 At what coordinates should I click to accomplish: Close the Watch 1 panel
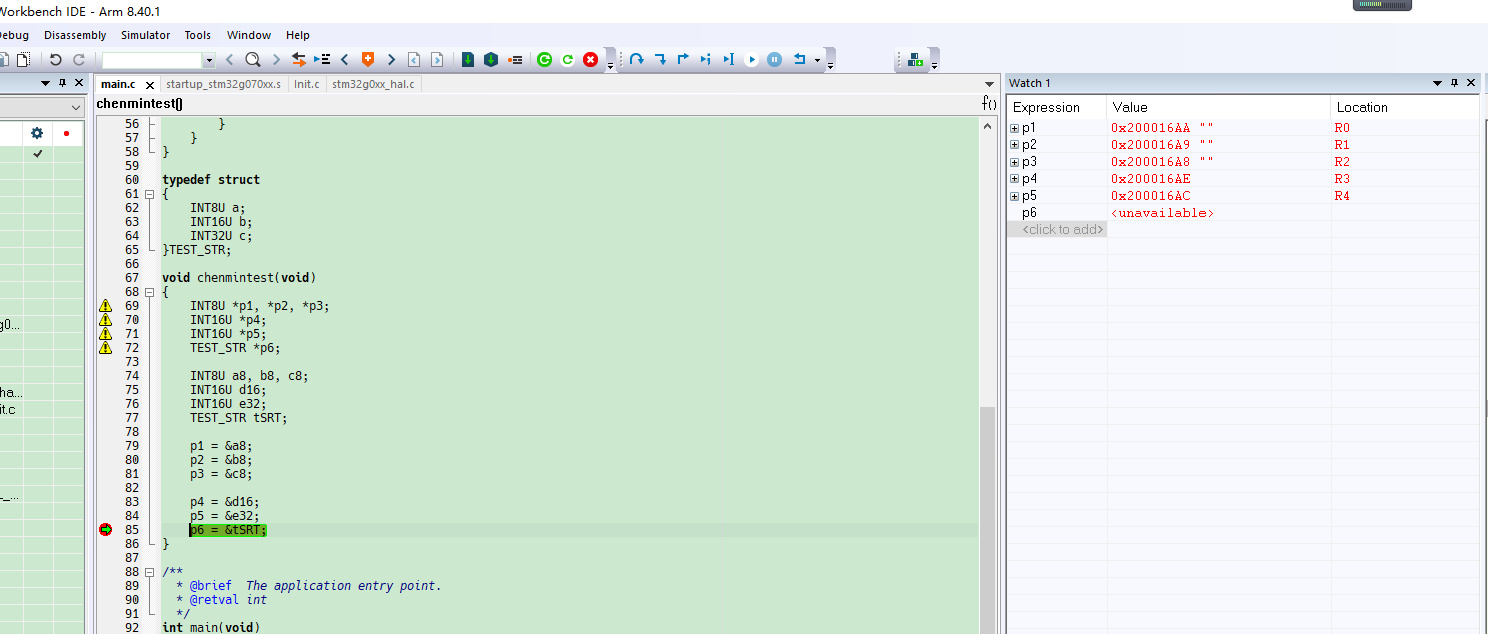click(1470, 83)
